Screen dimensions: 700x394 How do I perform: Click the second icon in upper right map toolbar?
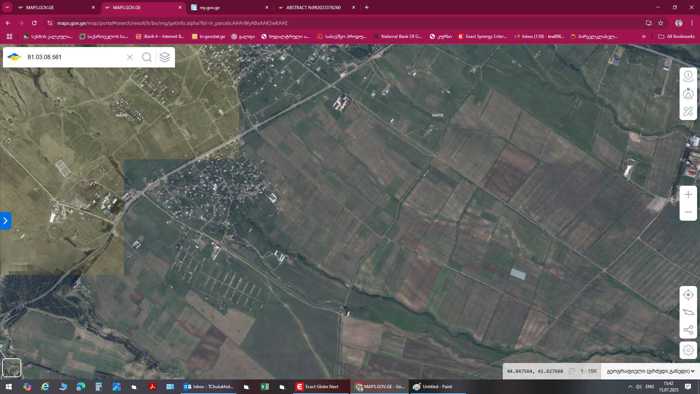tap(688, 94)
